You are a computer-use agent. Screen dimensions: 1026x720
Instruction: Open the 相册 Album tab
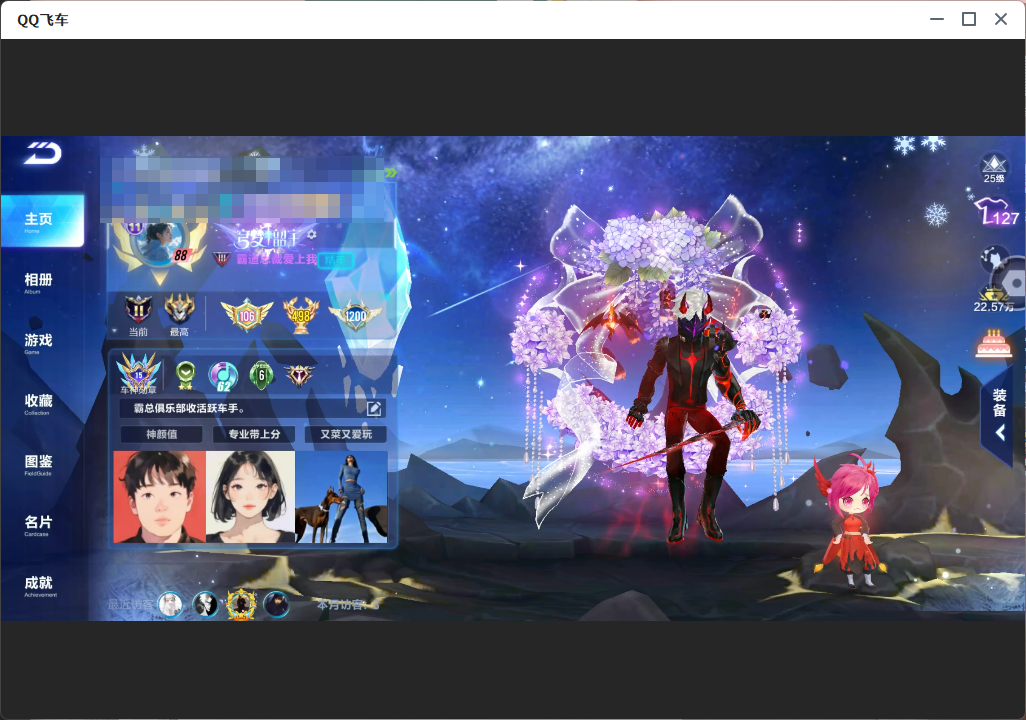coord(38,282)
